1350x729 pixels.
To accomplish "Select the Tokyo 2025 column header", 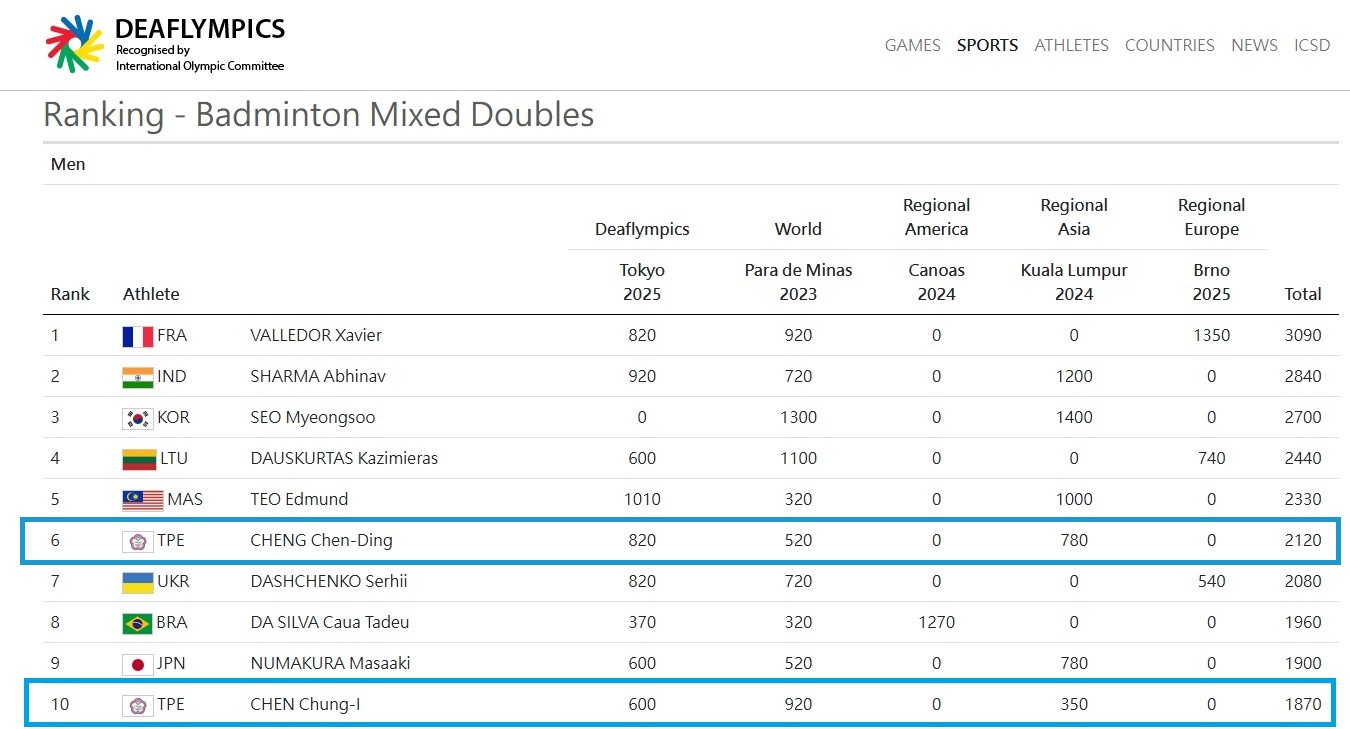I will [x=642, y=282].
